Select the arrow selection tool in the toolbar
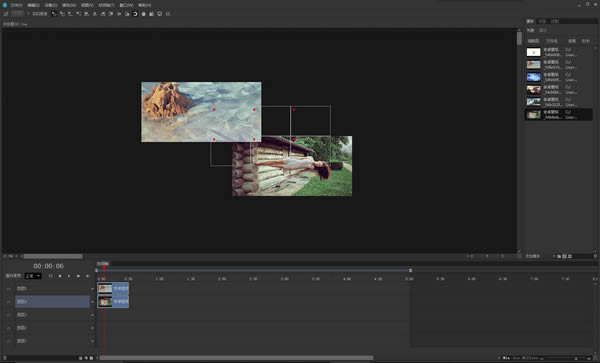This screenshot has height=363, width=600. (54, 14)
